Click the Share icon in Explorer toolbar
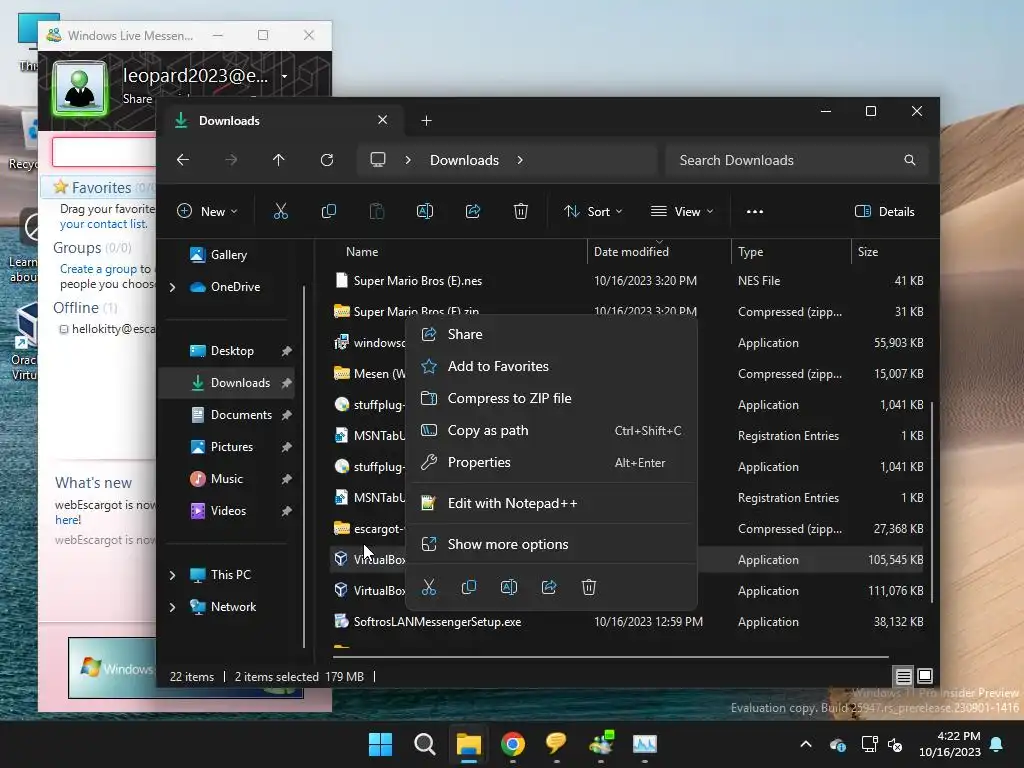 [473, 212]
